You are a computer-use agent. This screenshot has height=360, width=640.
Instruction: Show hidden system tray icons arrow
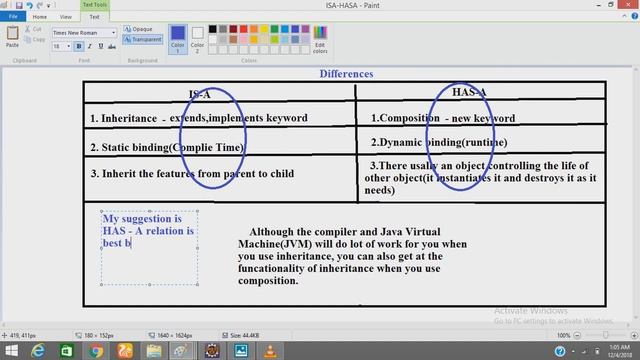pyautogui.click(x=573, y=351)
